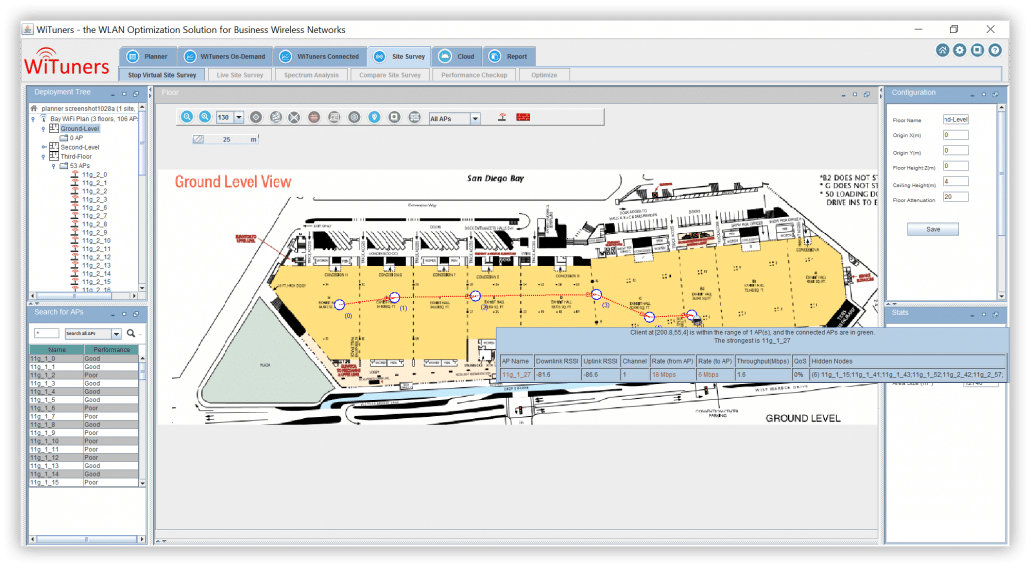Select AP 11g_2_0 in Deployment Tree
This screenshot has width=1030, height=567.
tap(94, 175)
